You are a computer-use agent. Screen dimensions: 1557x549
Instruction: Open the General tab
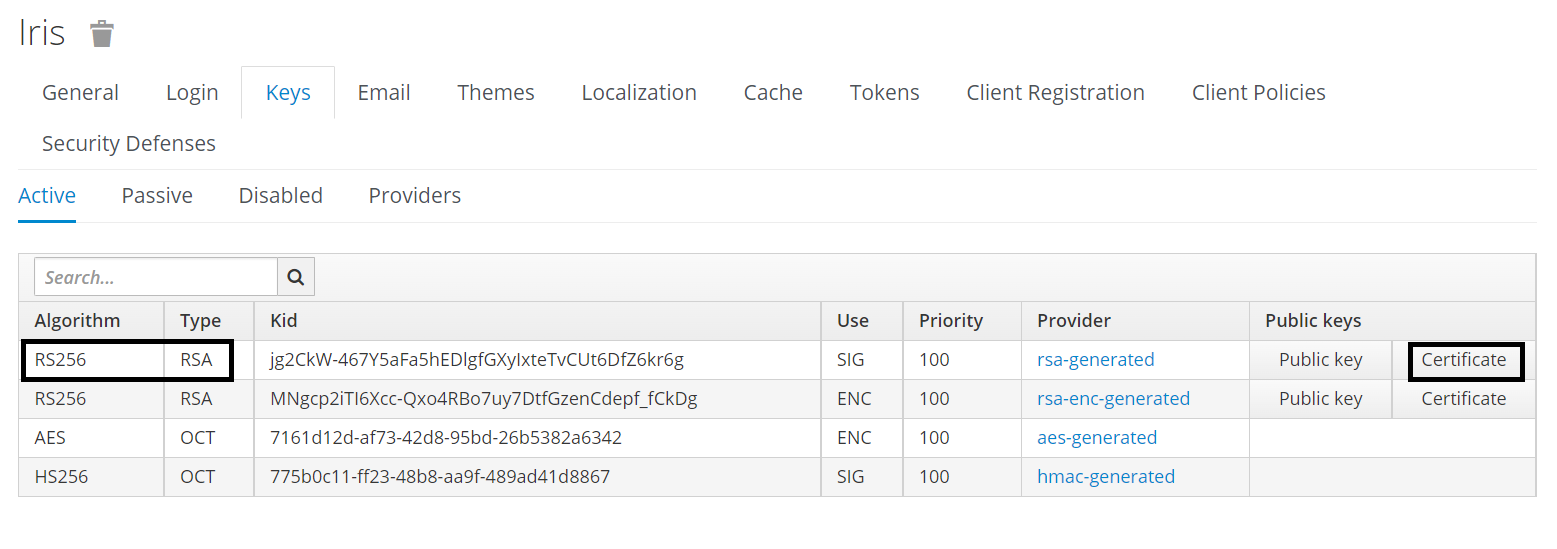(80, 93)
